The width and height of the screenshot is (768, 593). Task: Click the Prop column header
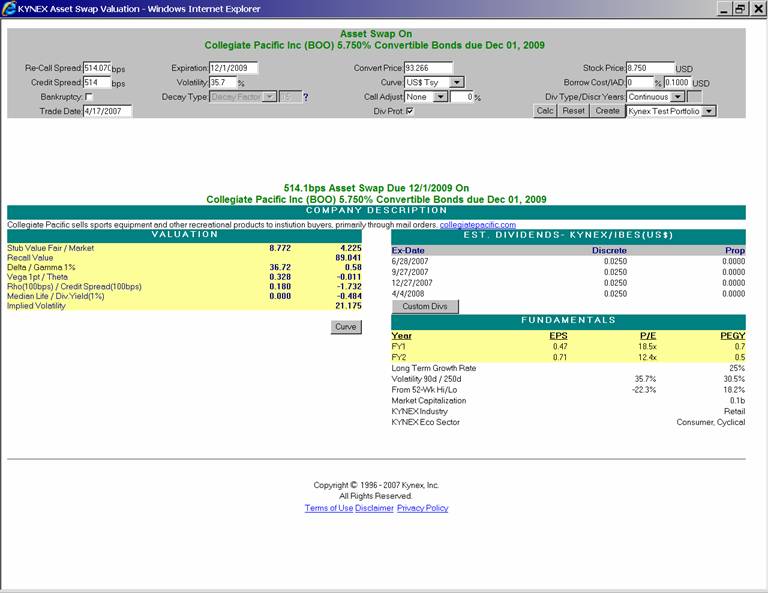pos(735,250)
